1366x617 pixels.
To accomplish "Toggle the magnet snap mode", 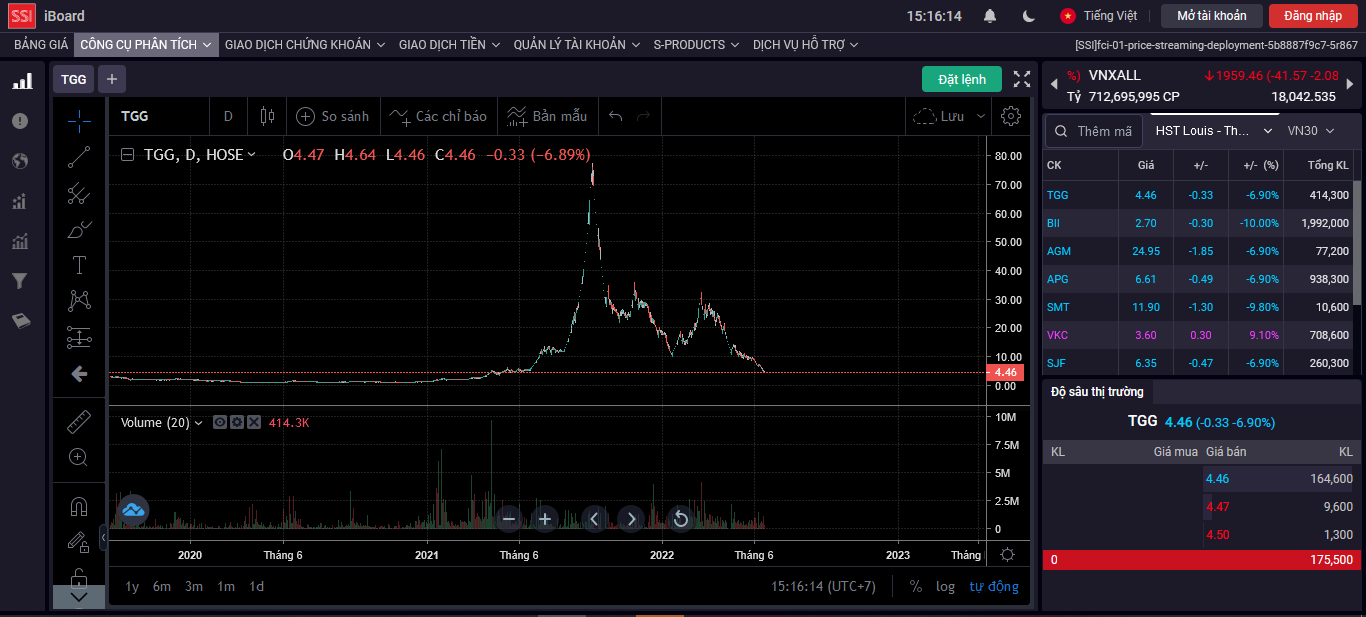I will pos(79,507).
